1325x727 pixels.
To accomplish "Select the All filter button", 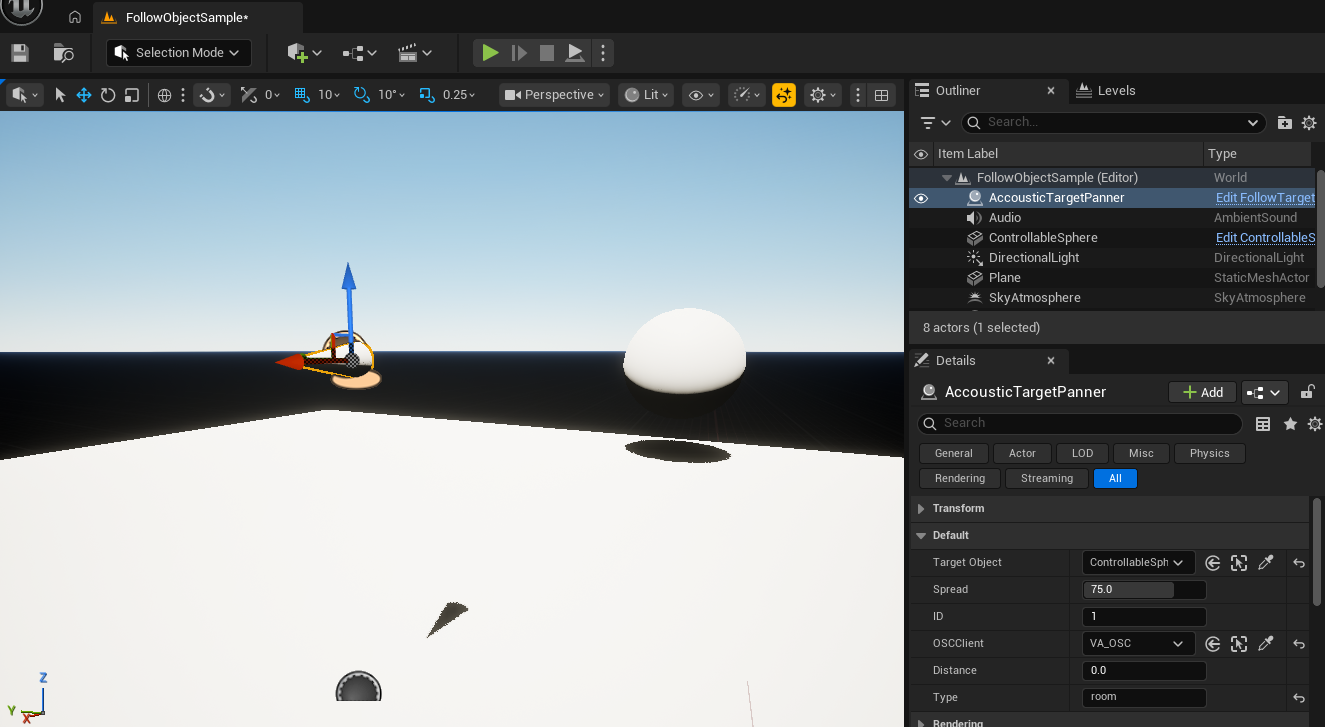I will click(1115, 478).
